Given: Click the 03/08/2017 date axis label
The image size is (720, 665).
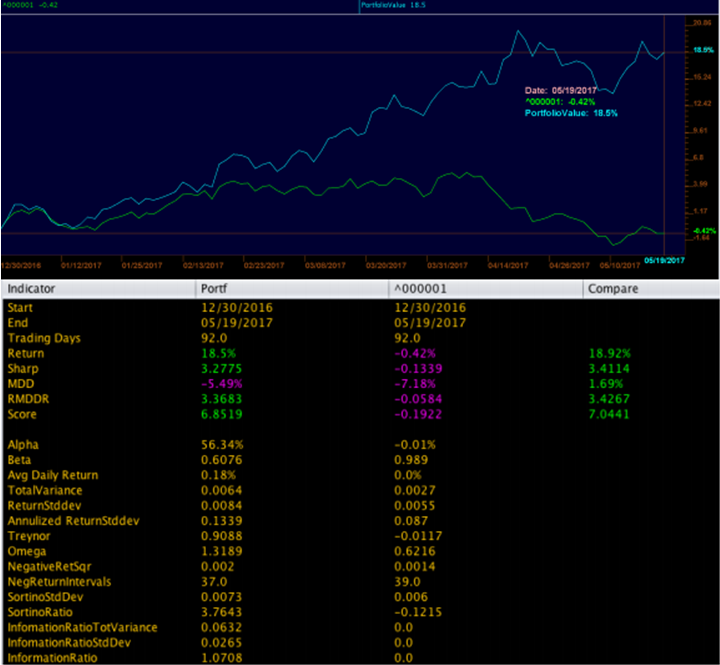Looking at the screenshot, I should coord(325,265).
